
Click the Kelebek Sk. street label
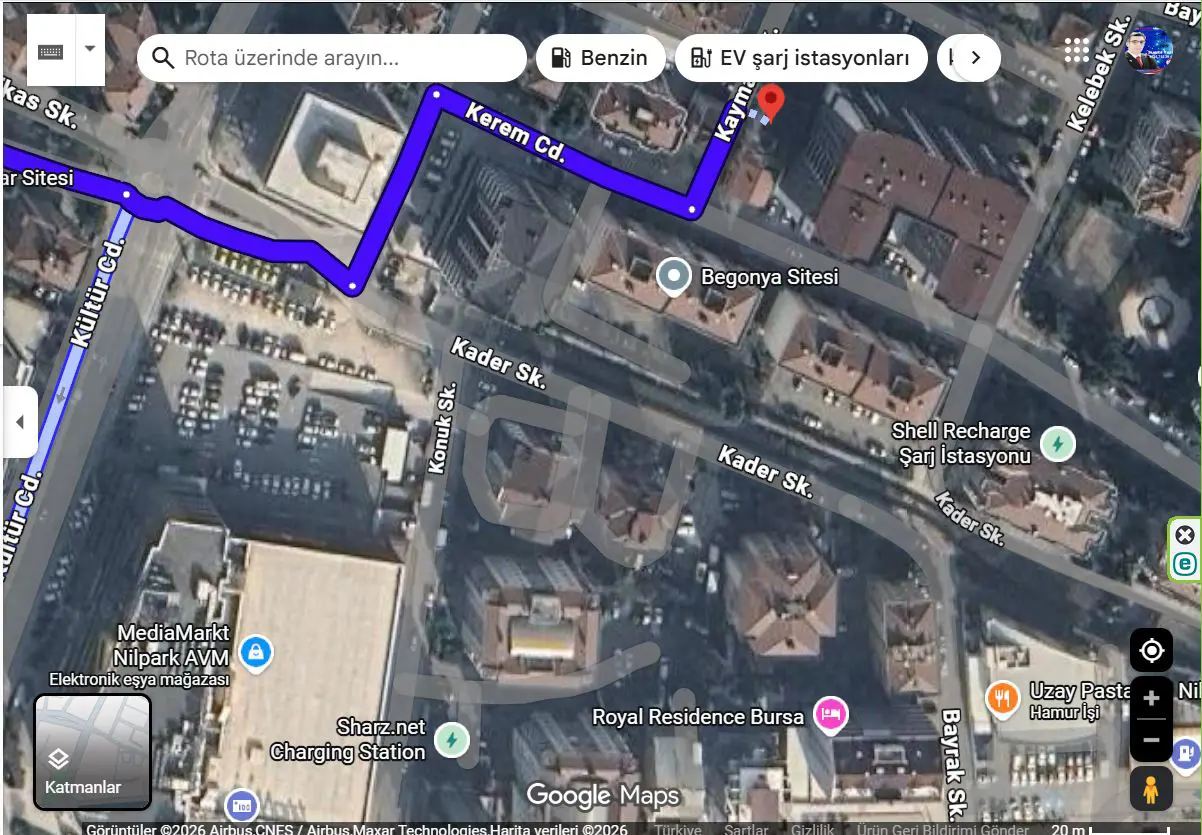pos(1098,73)
